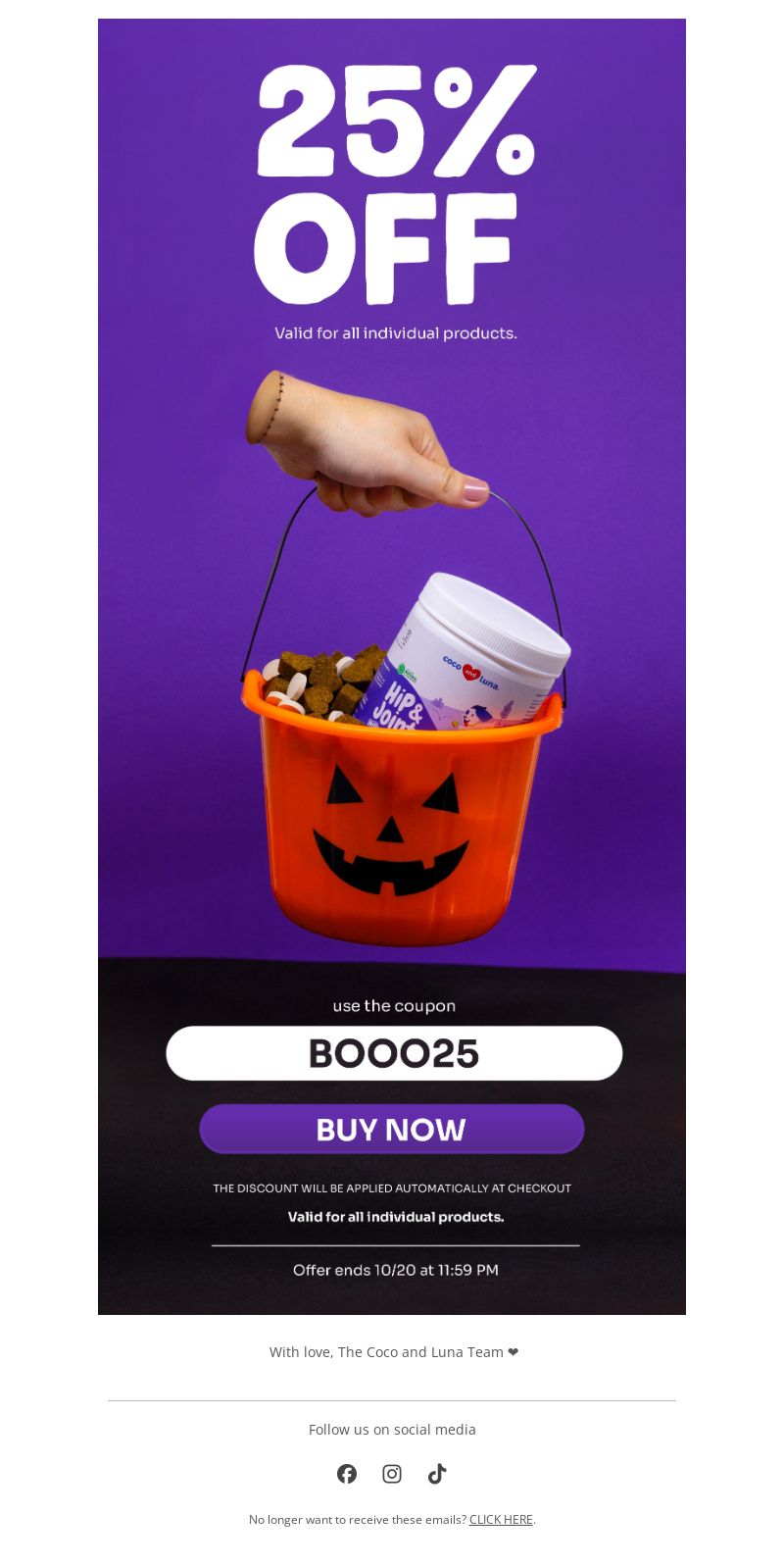Click 'Valid for all individual products' under headline
This screenshot has width=784, height=1566.
pos(396,333)
